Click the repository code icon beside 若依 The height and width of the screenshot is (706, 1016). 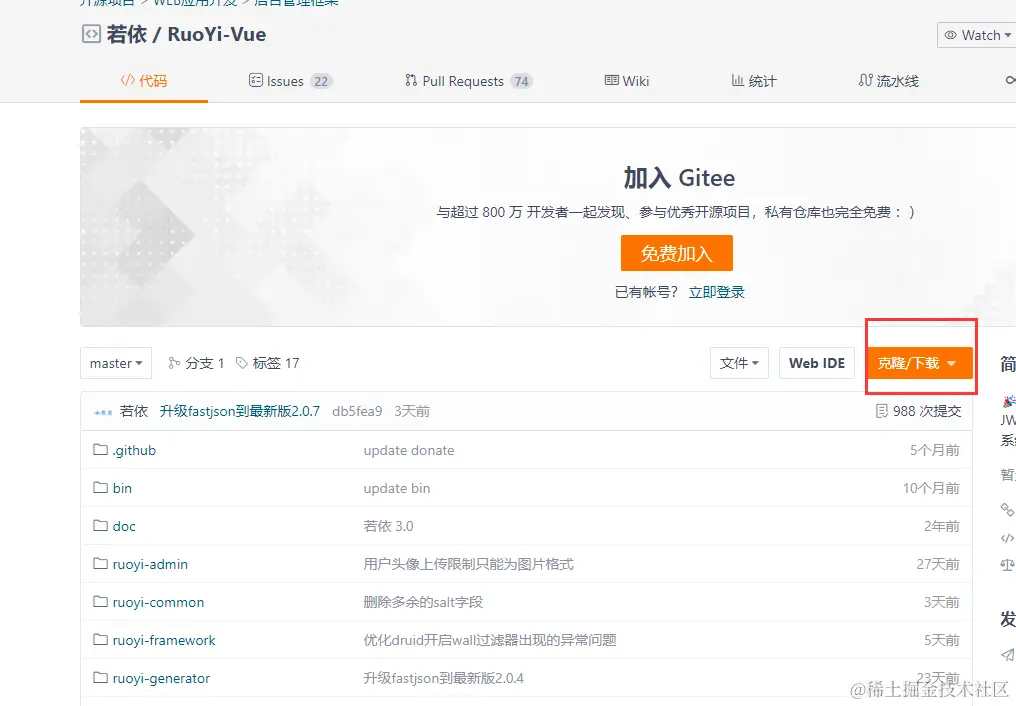pos(91,34)
